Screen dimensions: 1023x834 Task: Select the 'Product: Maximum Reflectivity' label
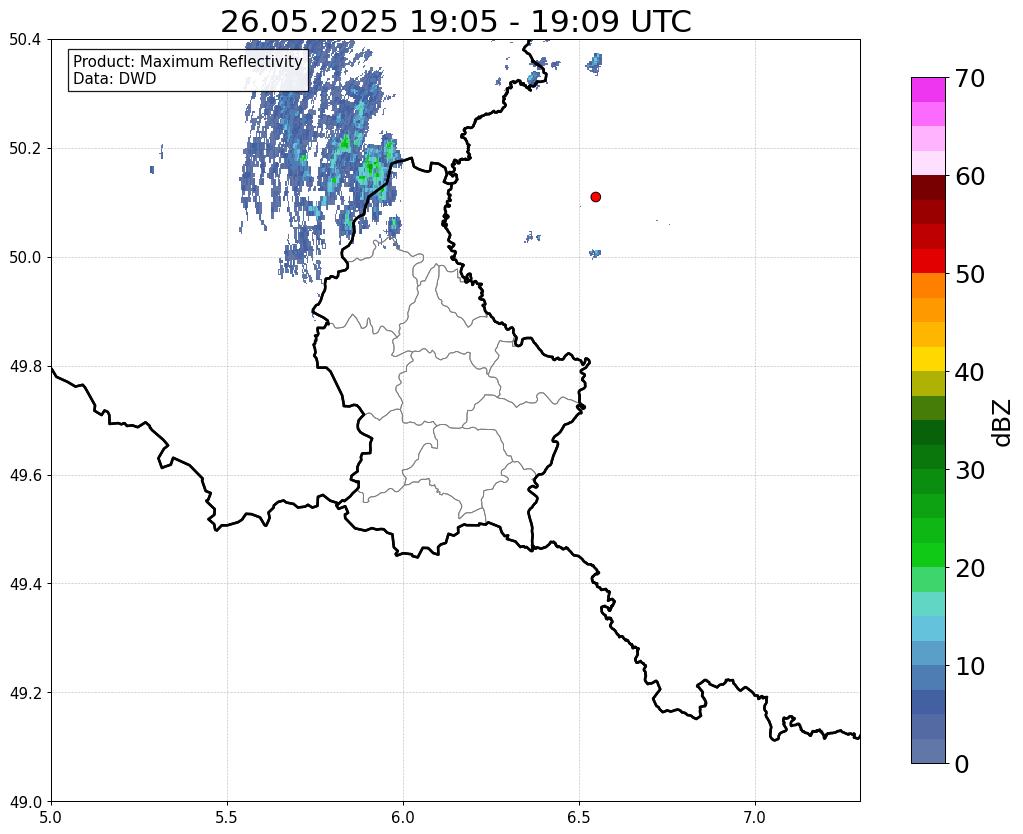(188, 61)
